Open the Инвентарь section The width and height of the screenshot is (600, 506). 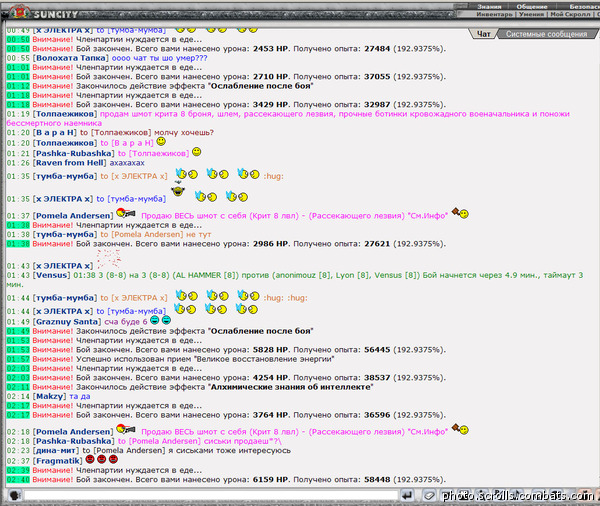494,14
